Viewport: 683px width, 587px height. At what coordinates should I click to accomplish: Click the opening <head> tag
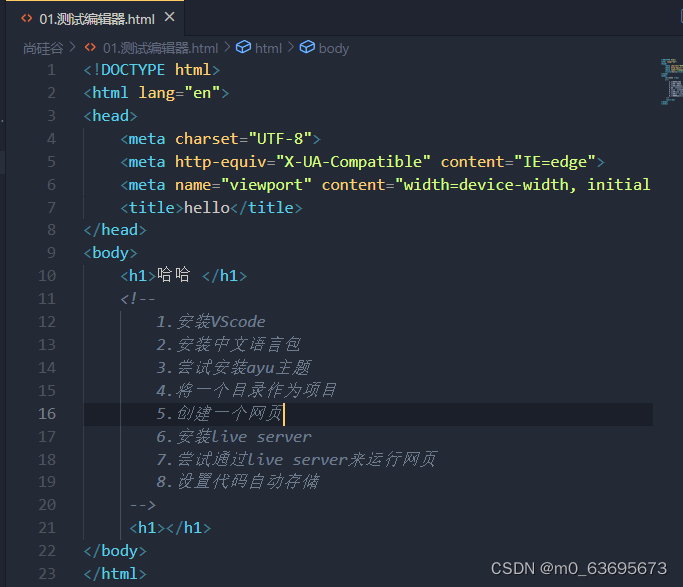tap(111, 116)
